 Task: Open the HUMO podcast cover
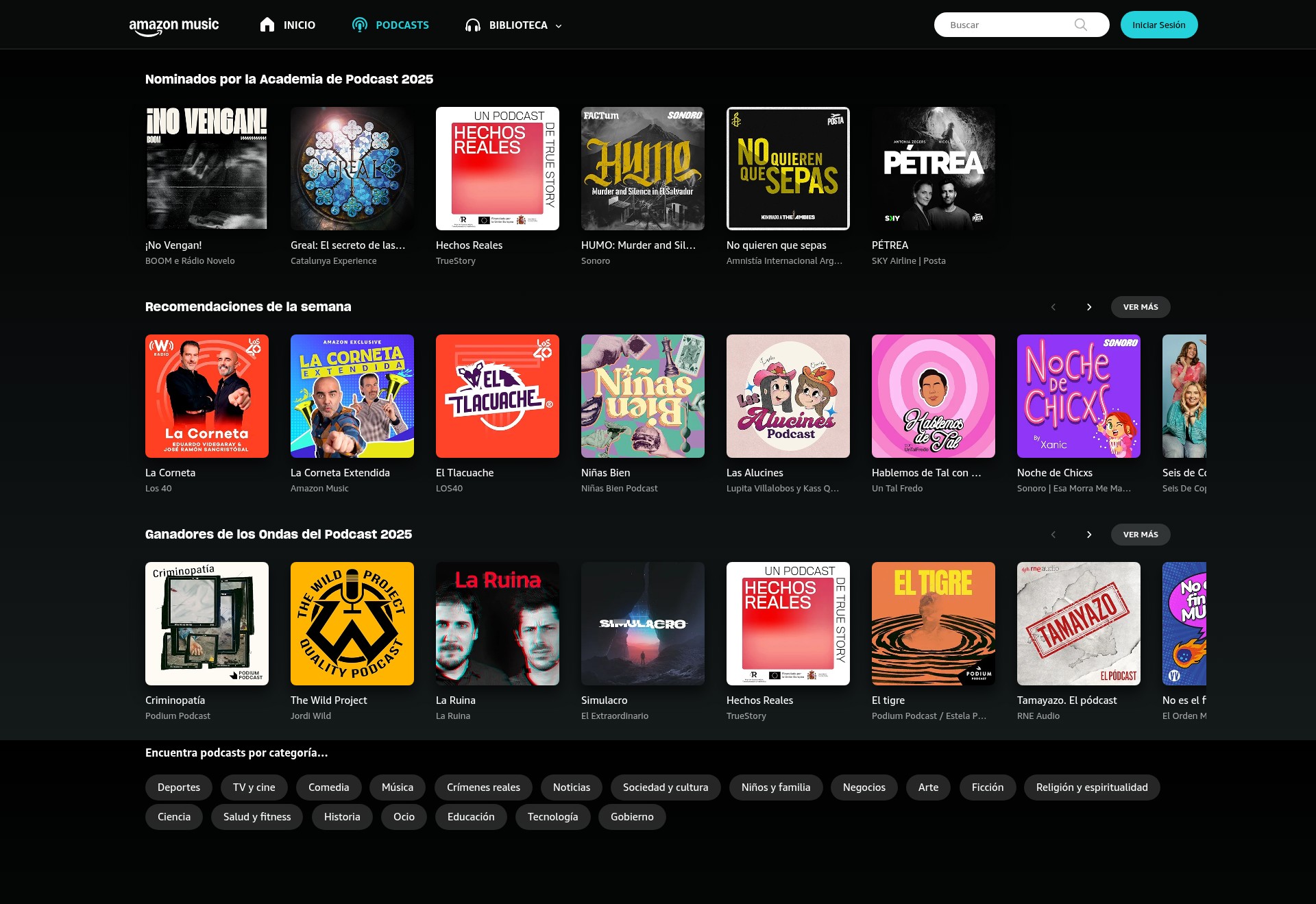click(x=643, y=169)
